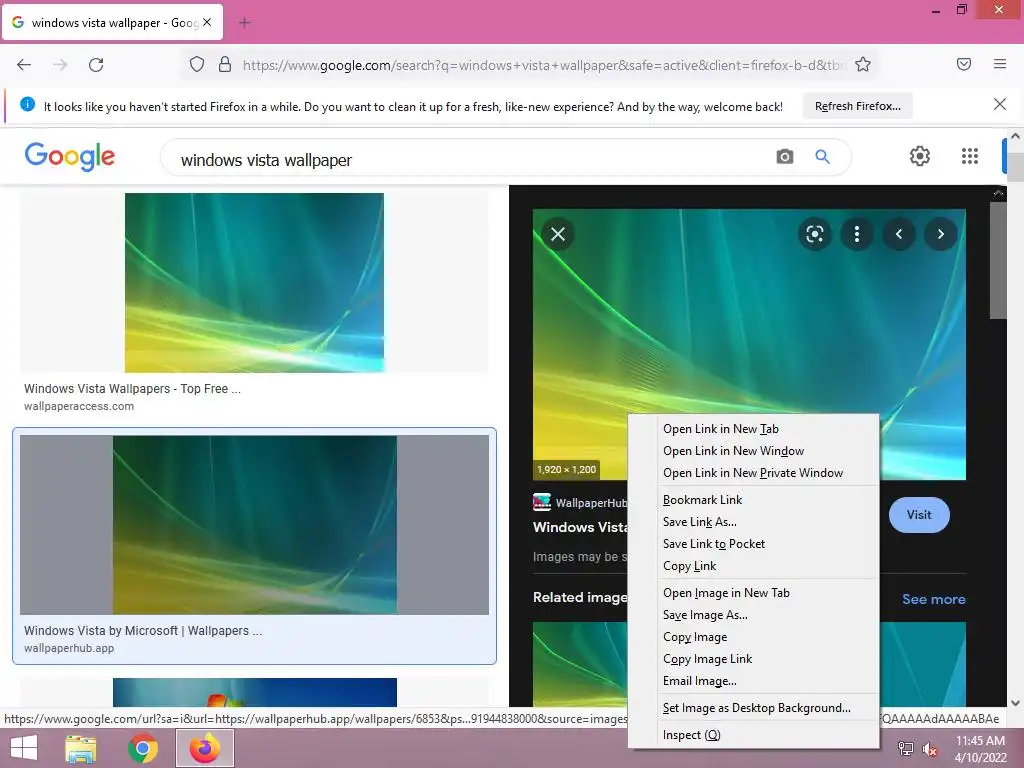Screen dimensions: 1024x768
Task: Click the blue magnifier search icon
Action: coord(822,157)
